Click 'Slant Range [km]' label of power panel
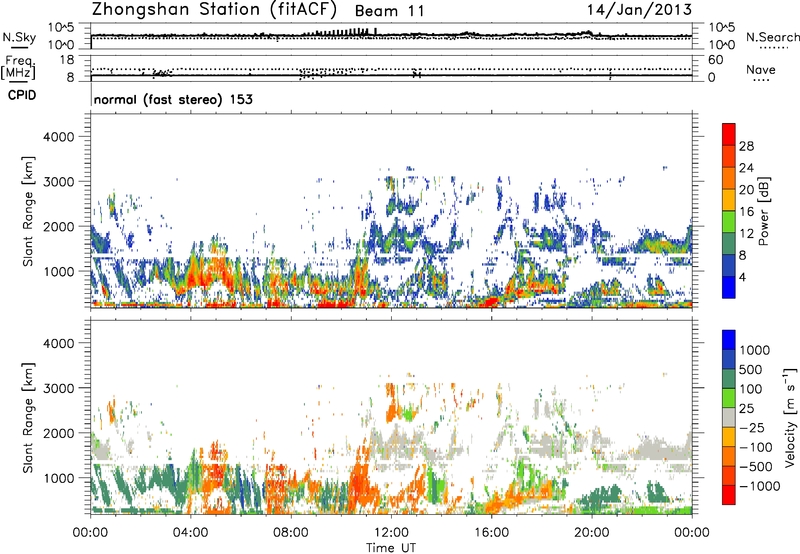800x554 pixels. coord(28,211)
